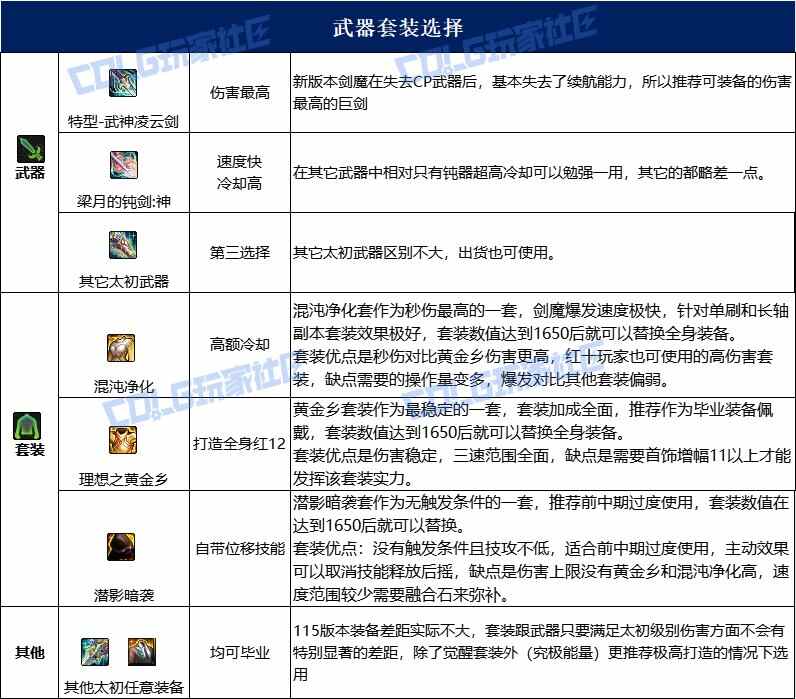The width and height of the screenshot is (796, 699).
Task: Select the 梁月的钝剑:神 label
Action: 123,202
